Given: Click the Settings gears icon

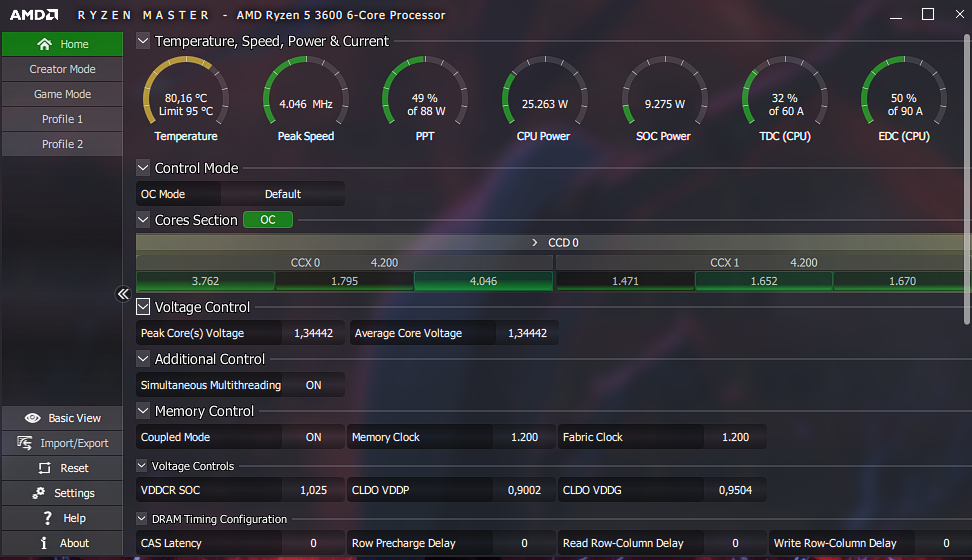Looking at the screenshot, I should [x=38, y=492].
